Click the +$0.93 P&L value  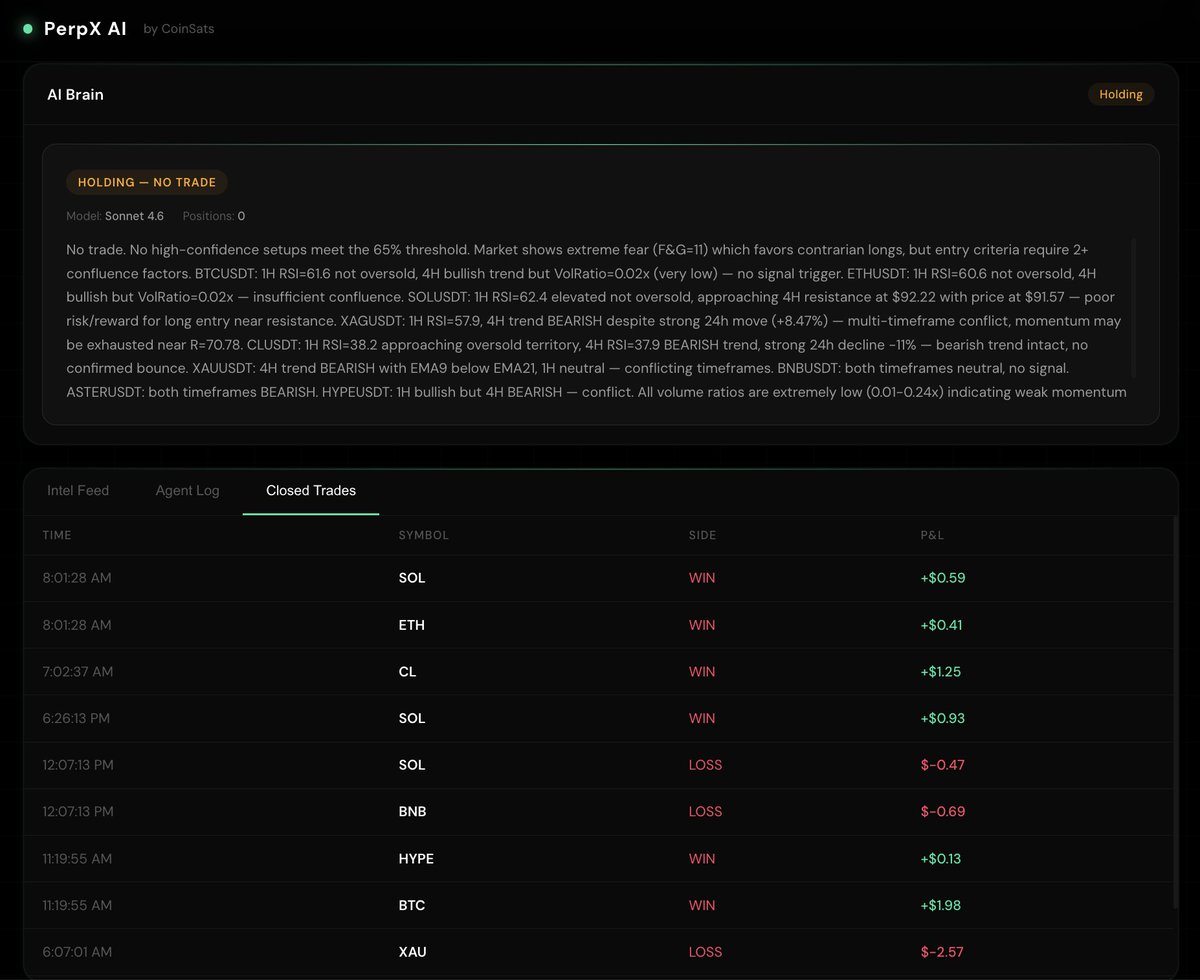(943, 718)
